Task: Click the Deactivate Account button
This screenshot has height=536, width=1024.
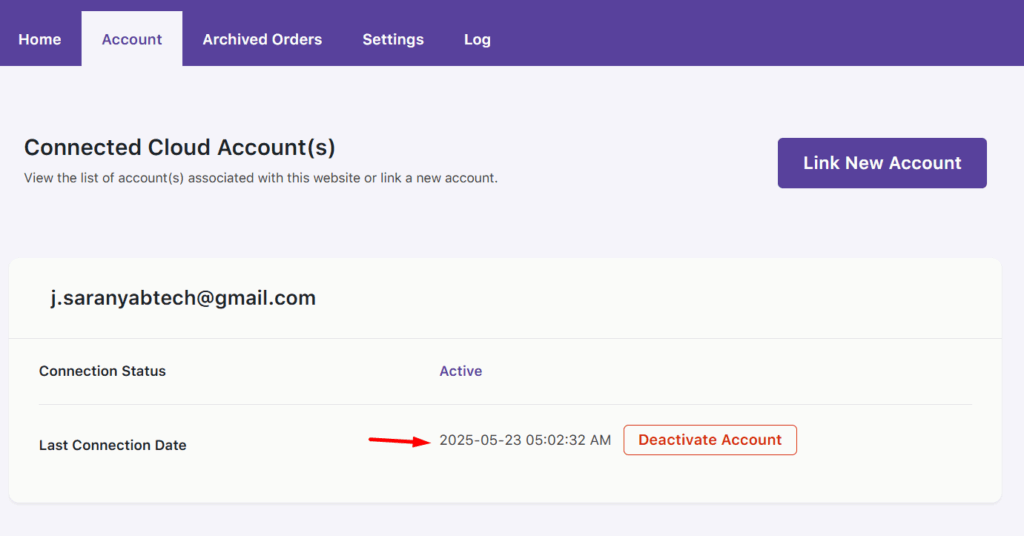Action: [710, 440]
